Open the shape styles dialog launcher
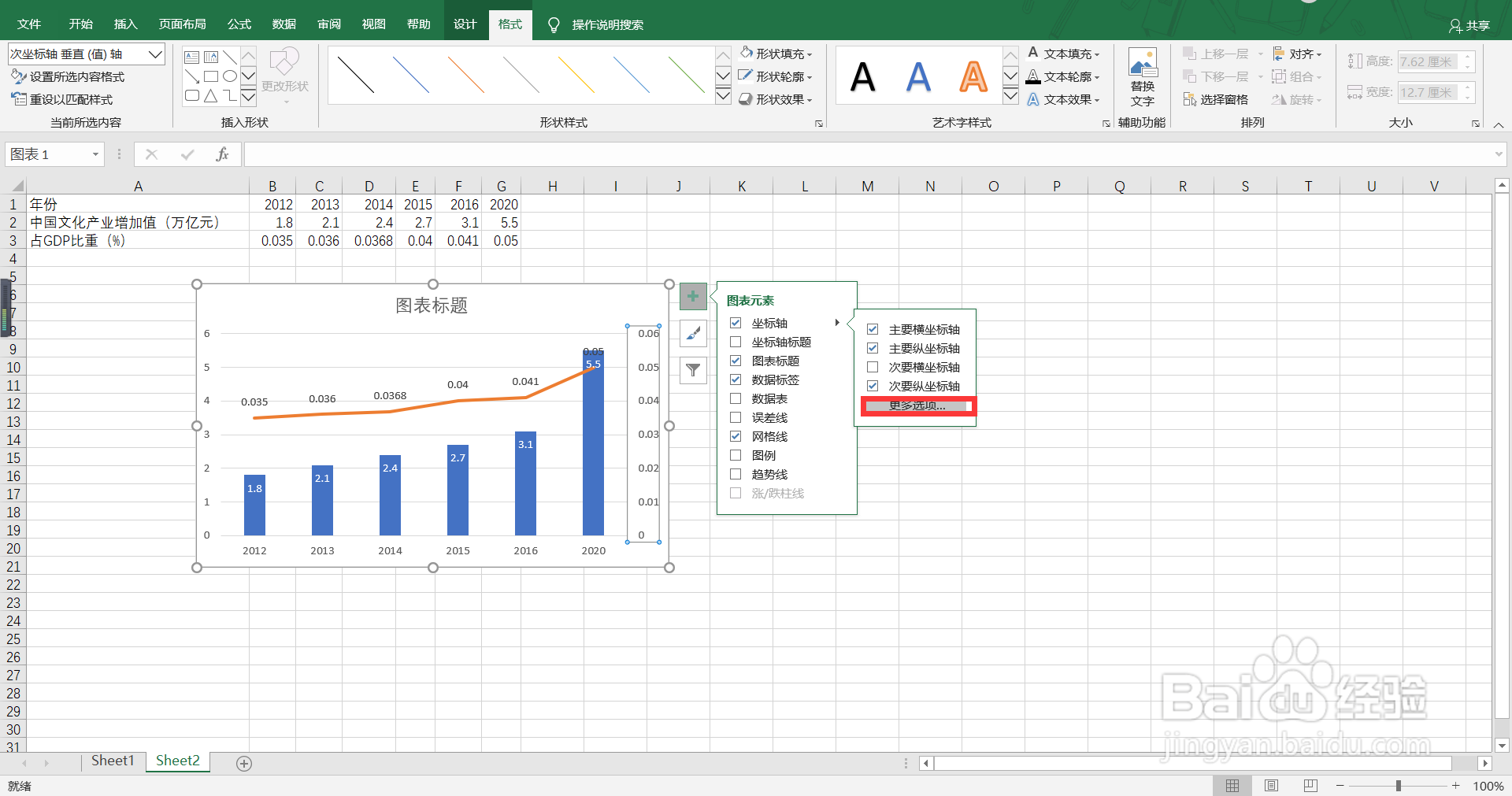Image resolution: width=1512 pixels, height=796 pixels. pyautogui.click(x=819, y=124)
